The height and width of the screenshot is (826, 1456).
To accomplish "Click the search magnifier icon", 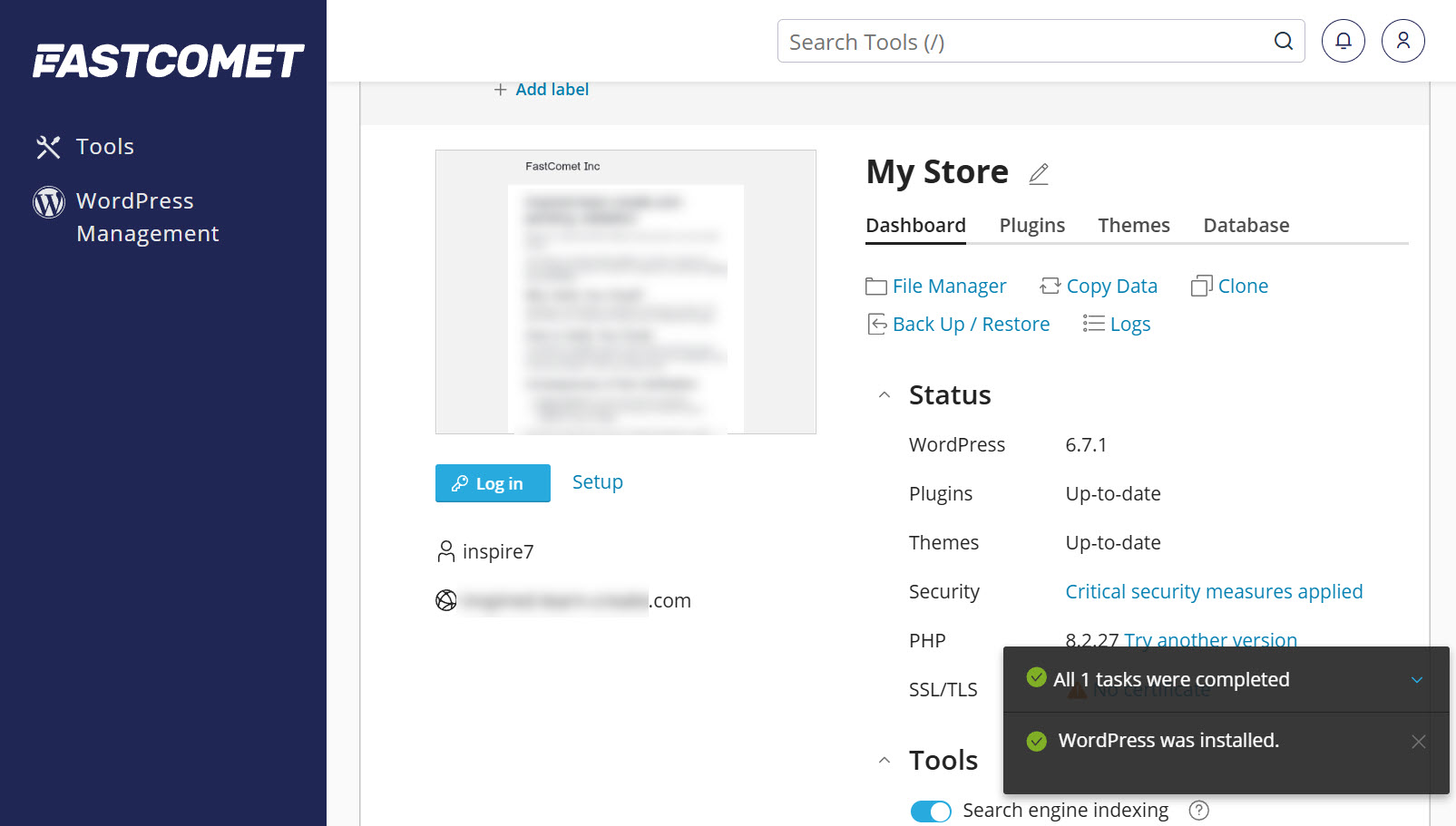I will point(1283,42).
